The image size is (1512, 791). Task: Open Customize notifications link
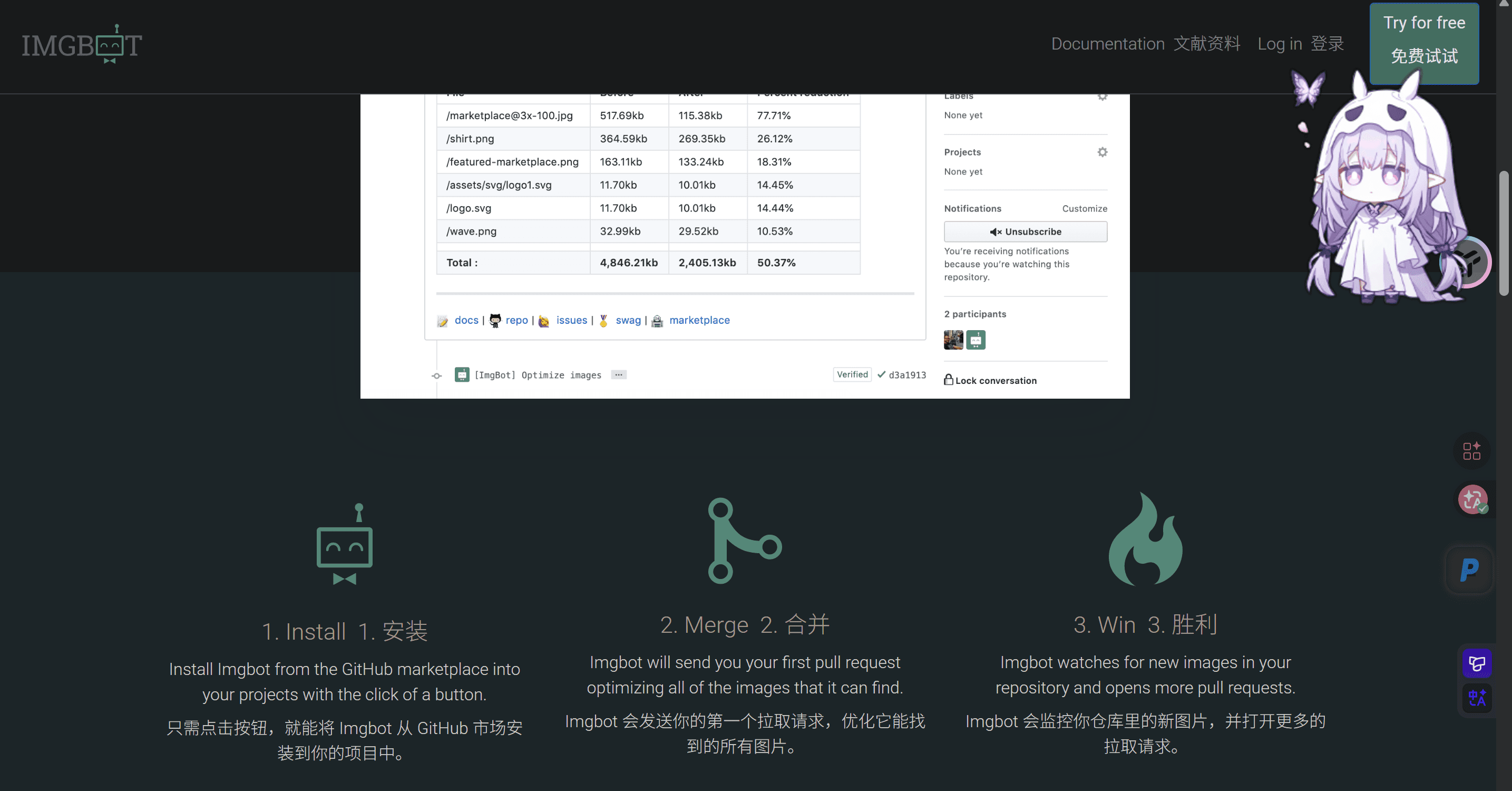[1084, 208]
